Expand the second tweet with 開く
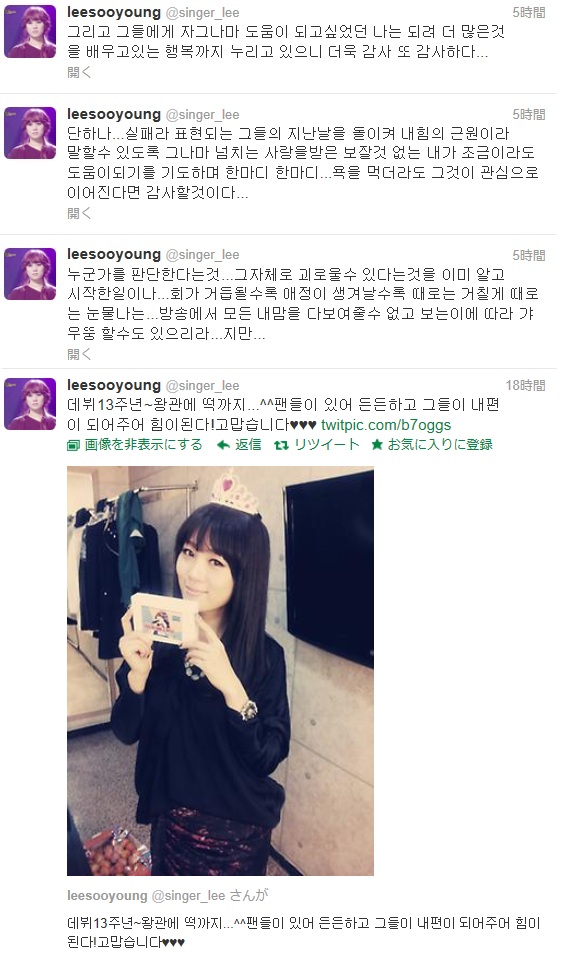The image size is (565, 958). (79, 213)
